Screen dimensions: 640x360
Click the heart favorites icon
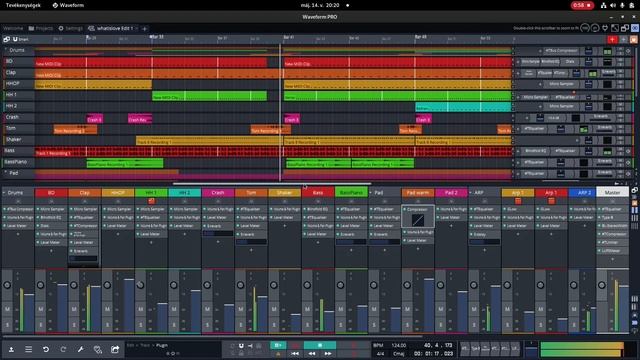98,349
